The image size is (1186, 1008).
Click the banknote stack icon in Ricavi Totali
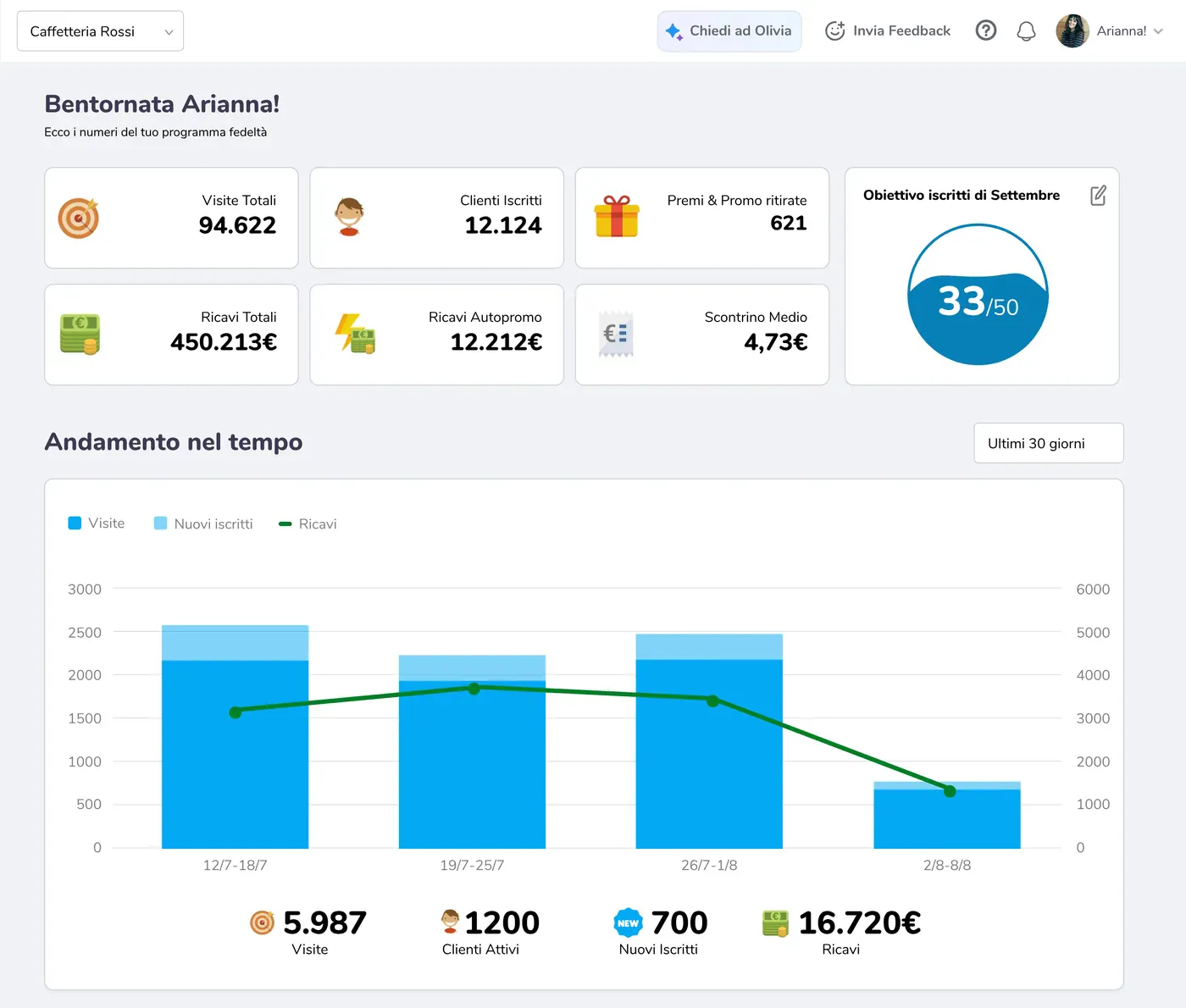pos(80,334)
